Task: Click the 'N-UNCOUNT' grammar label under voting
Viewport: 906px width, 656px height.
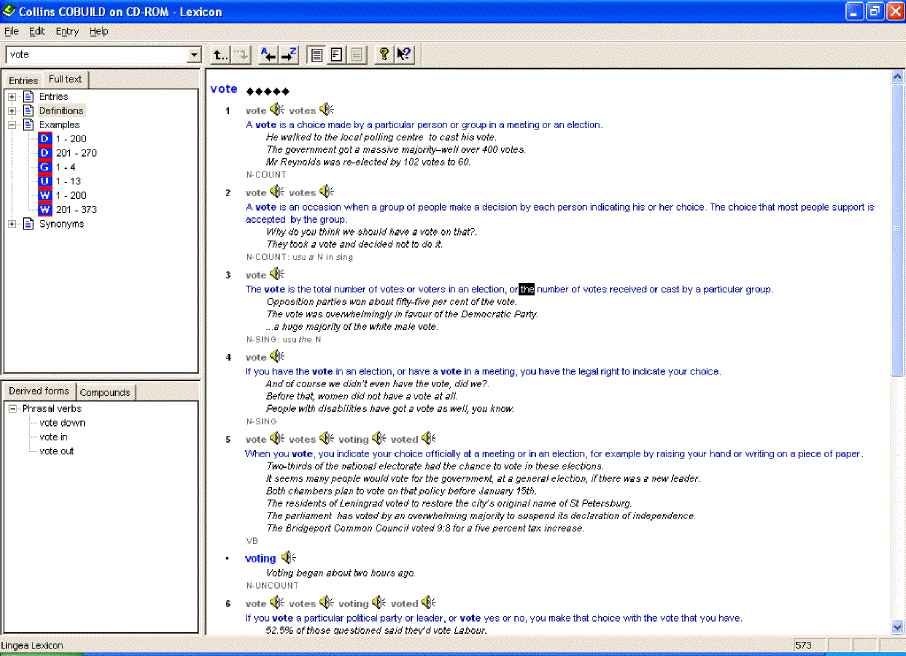Action: [x=272, y=585]
